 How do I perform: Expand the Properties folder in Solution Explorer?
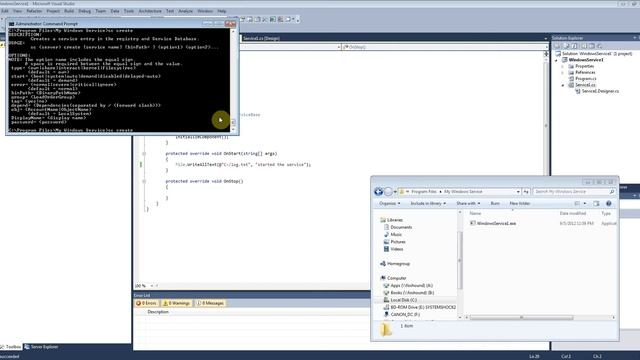(562, 66)
